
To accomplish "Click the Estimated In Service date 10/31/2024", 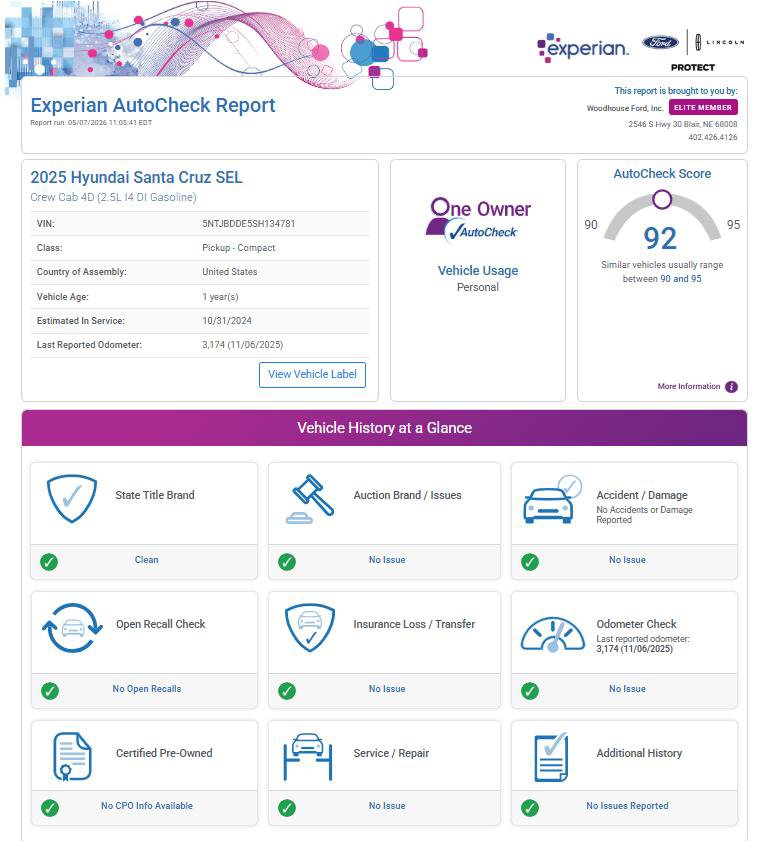I will pyautogui.click(x=226, y=321).
